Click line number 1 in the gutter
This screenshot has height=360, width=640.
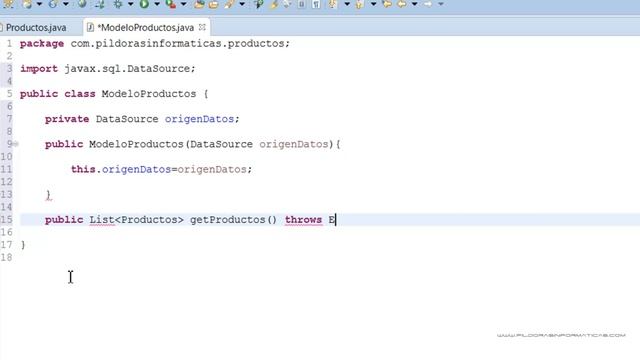(x=9, y=43)
